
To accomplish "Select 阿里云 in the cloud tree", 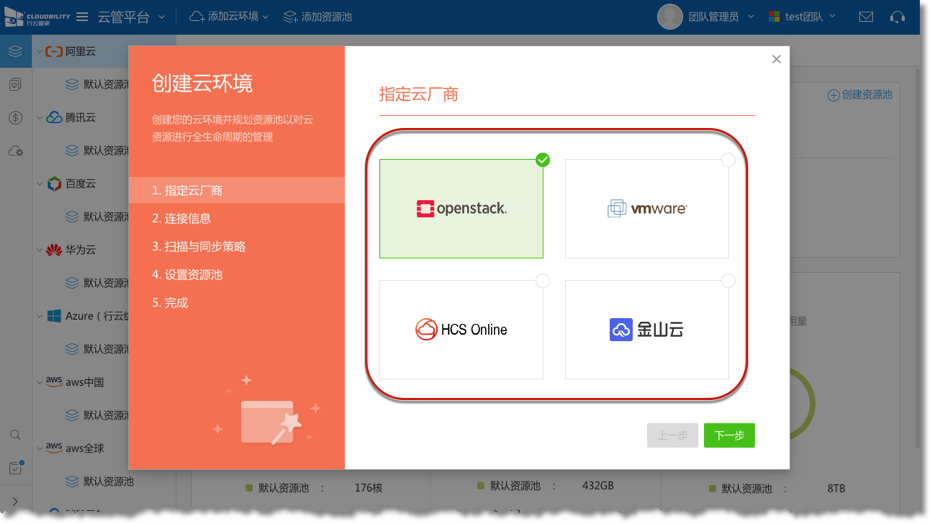I will (80, 52).
